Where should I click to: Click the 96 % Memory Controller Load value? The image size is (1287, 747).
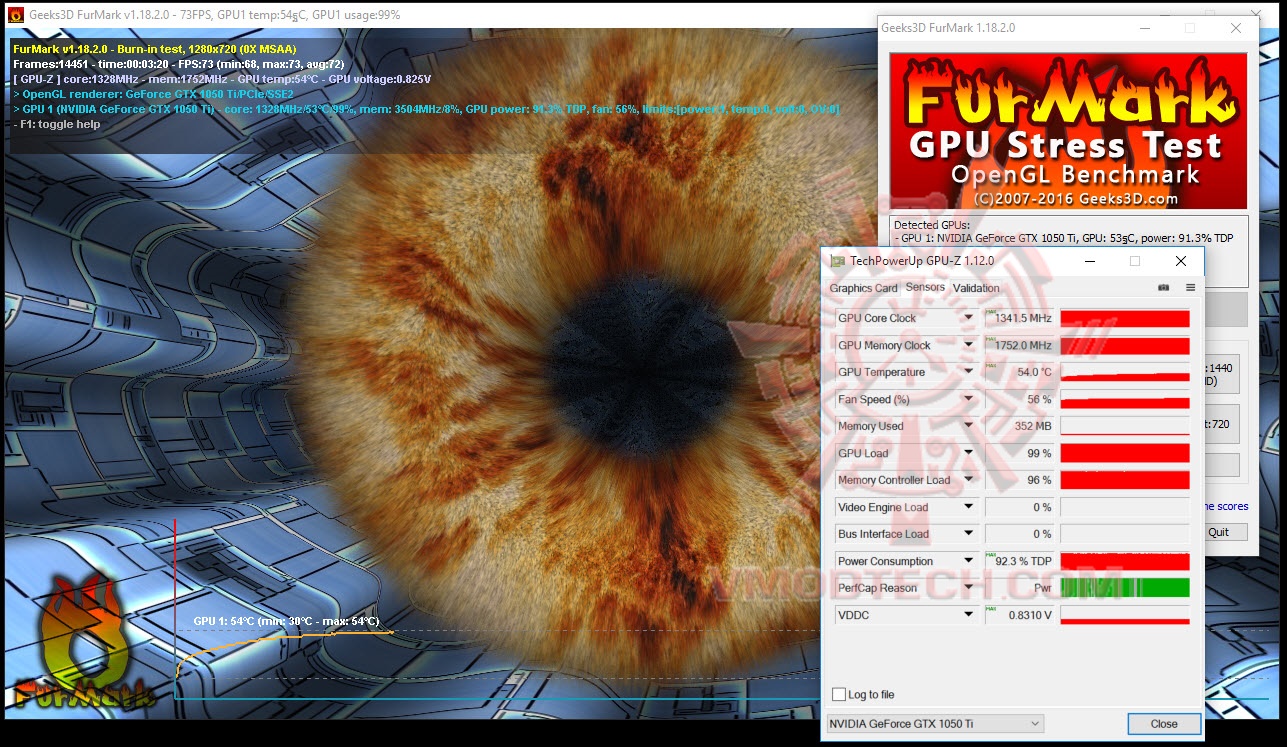click(1021, 480)
